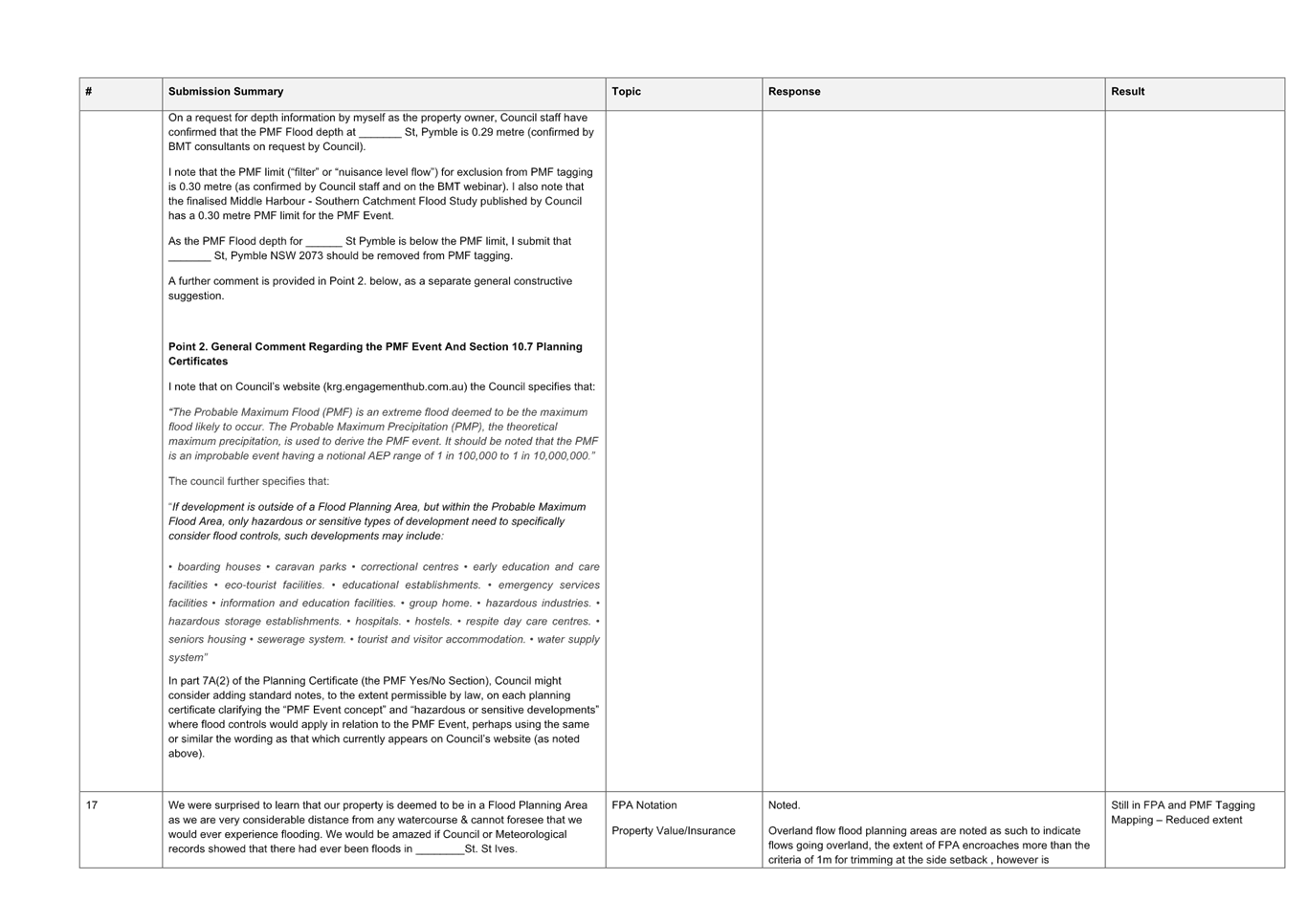Click the 'Response' column header
Viewport: 1308px width, 924px height.
(x=934, y=93)
